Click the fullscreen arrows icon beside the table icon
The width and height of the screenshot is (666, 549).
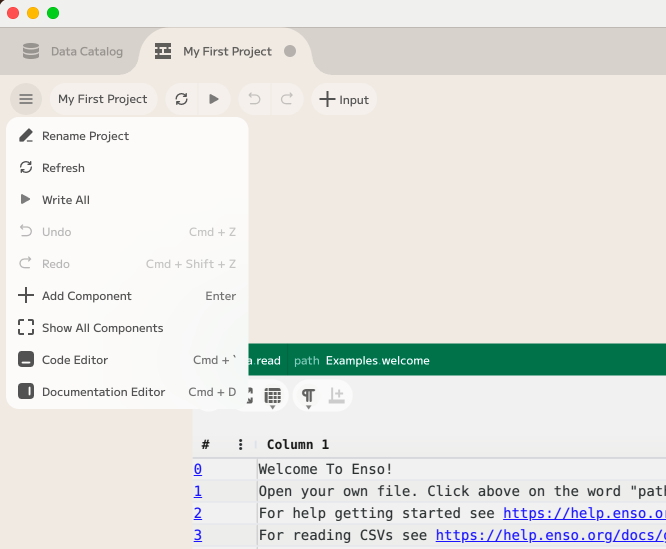pos(250,395)
